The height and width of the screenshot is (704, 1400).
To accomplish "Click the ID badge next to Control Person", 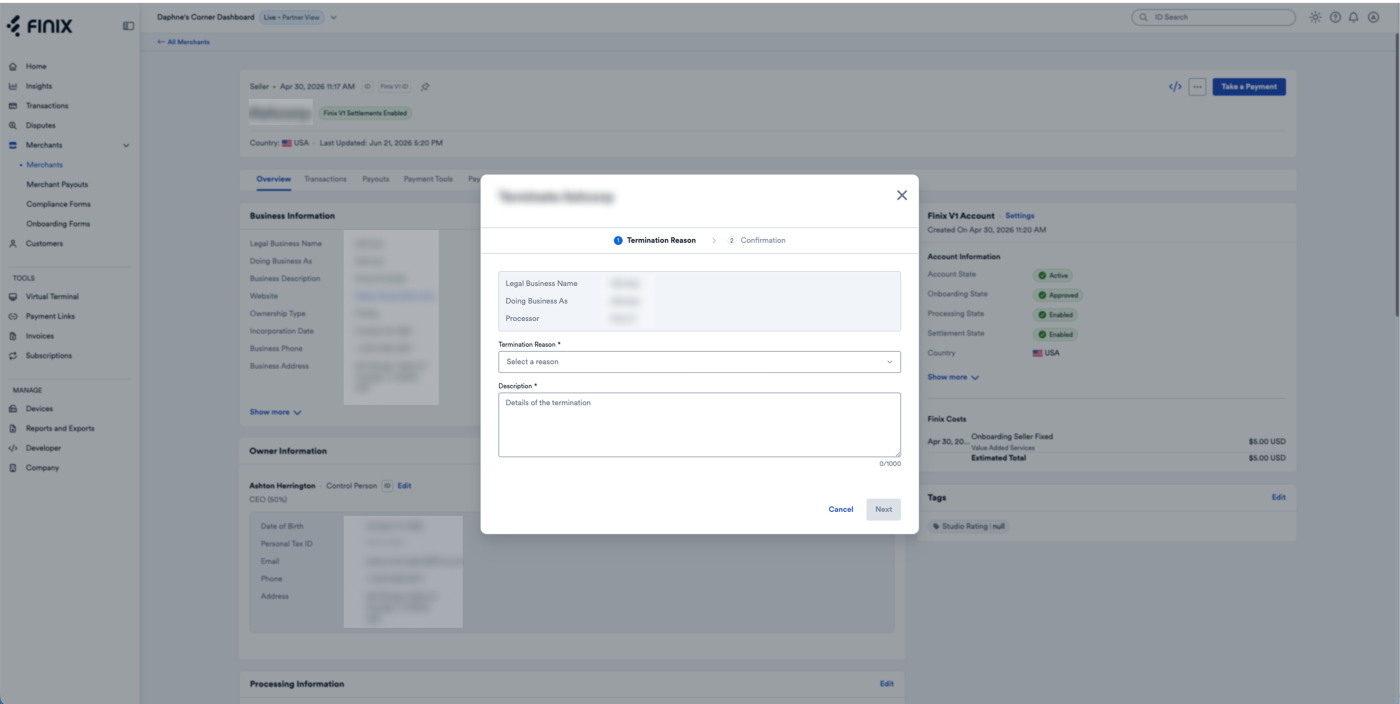I will [x=387, y=486].
